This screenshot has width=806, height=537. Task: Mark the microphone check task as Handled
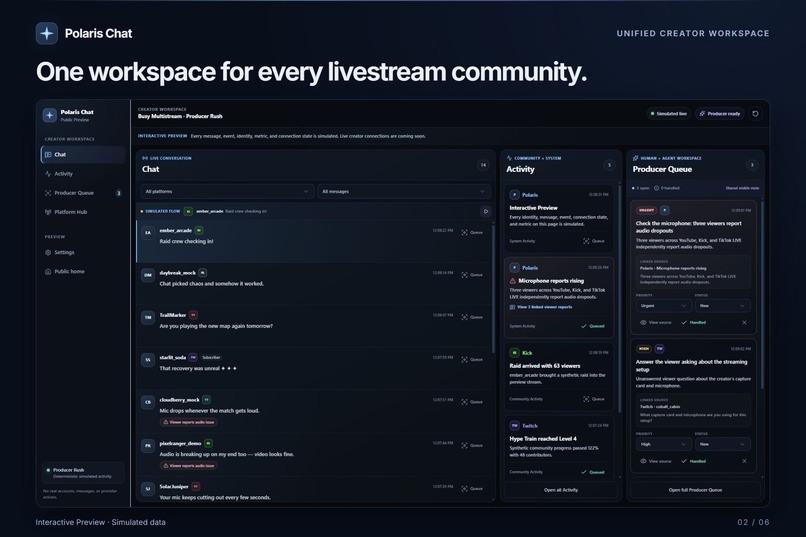693,323
